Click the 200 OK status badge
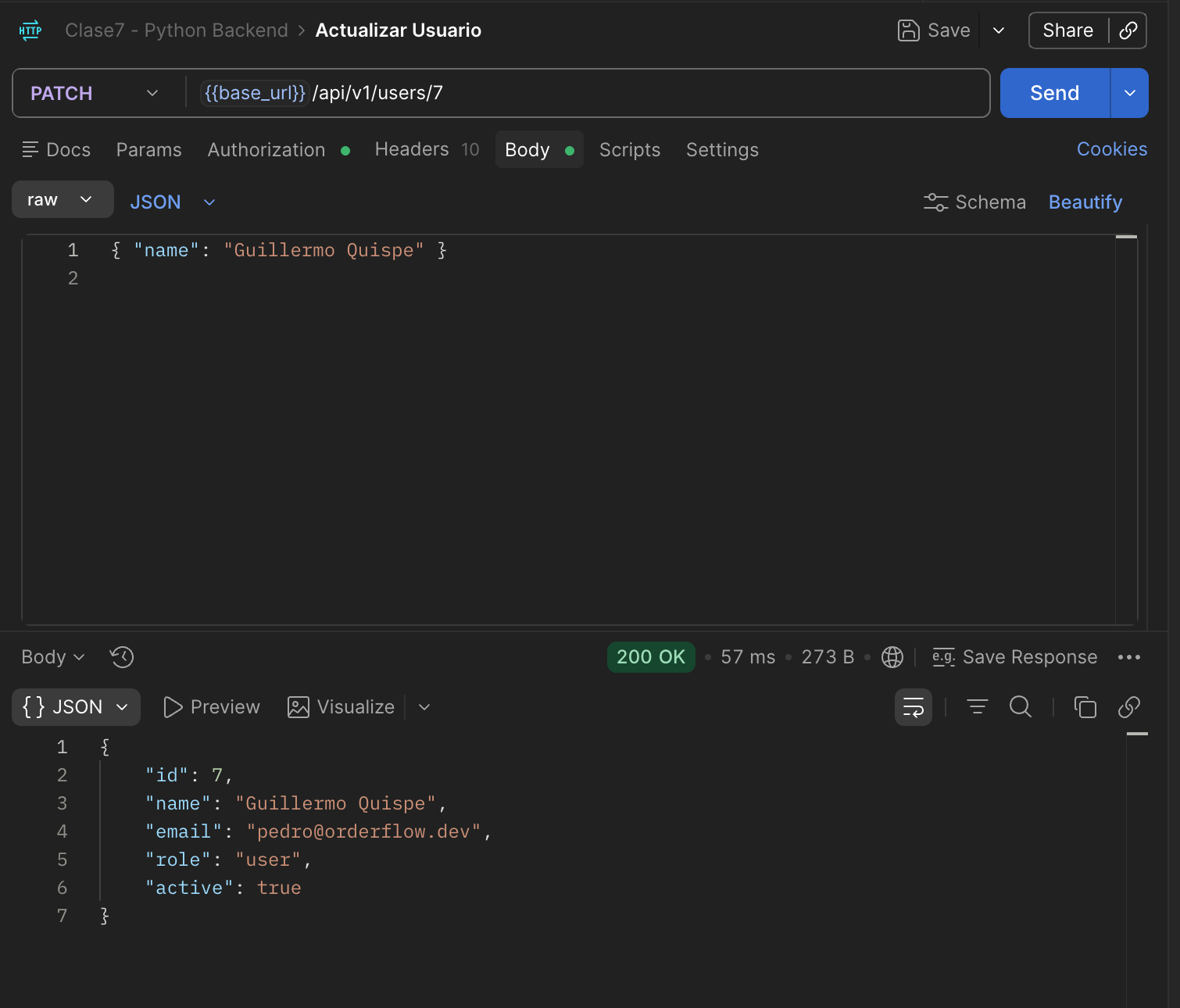 (x=651, y=657)
